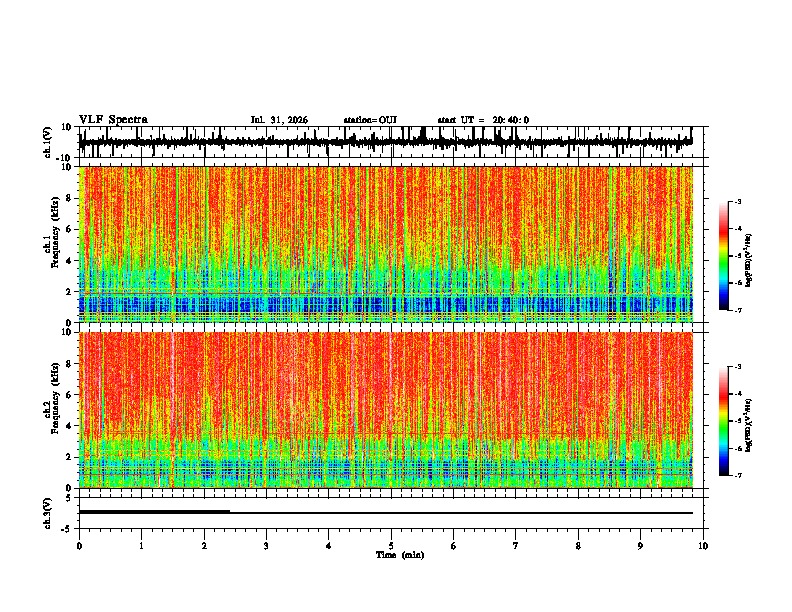
Task: Click the log(PSD) unit label beside ch.1 color bar
Action: click(x=749, y=260)
